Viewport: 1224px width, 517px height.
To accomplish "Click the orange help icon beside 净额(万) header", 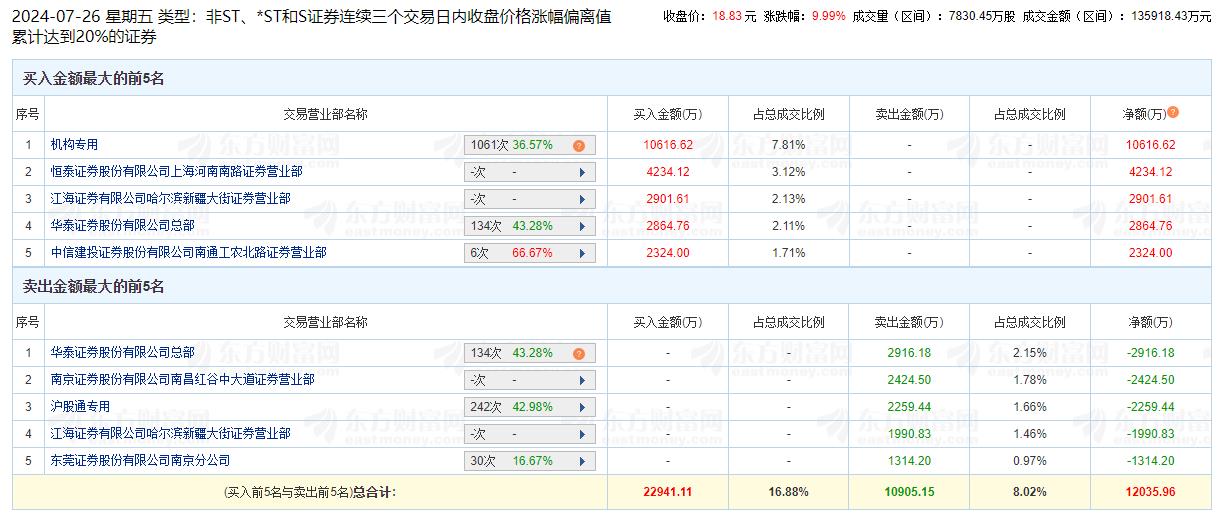I will pos(1173,113).
